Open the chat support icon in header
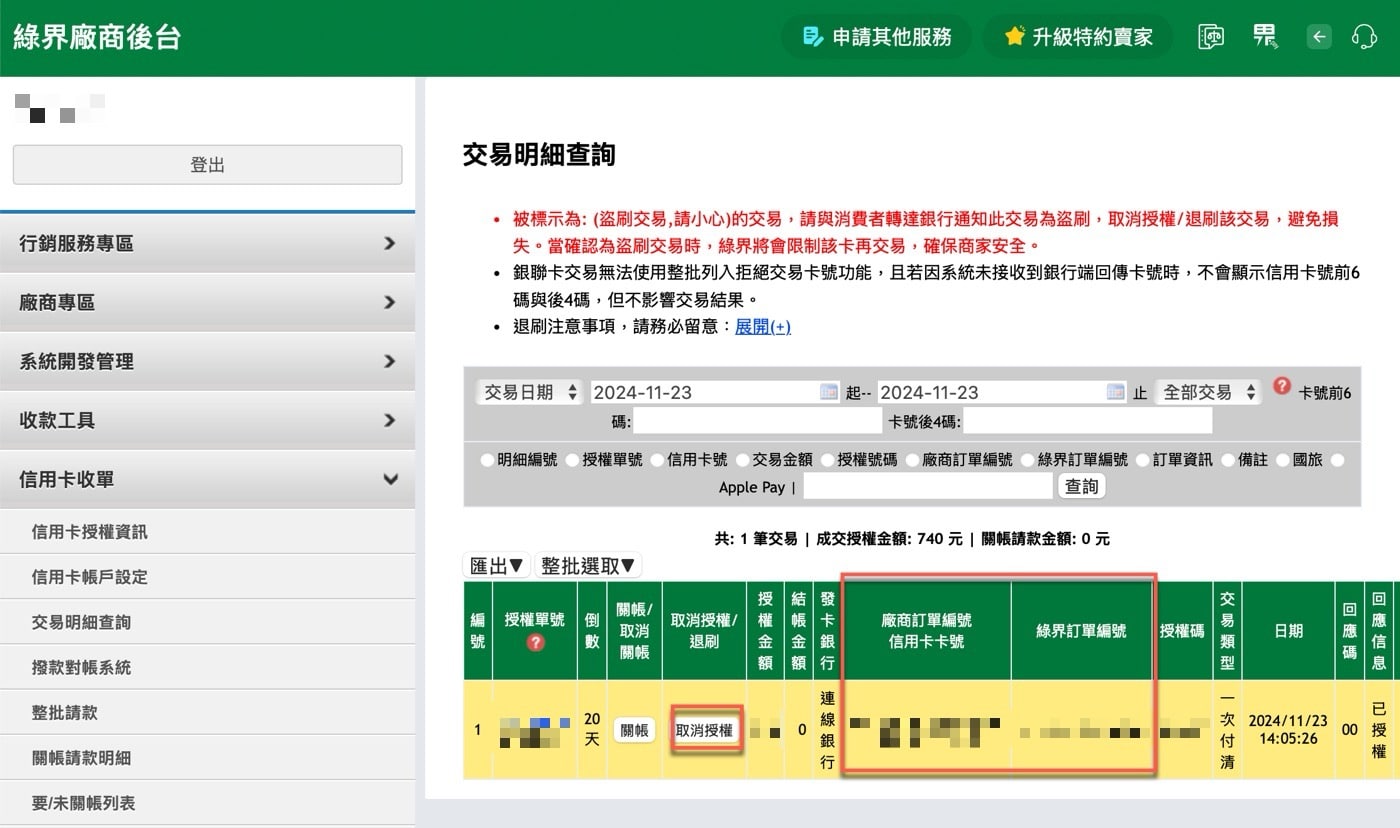This screenshot has width=1400, height=828. [x=1211, y=37]
